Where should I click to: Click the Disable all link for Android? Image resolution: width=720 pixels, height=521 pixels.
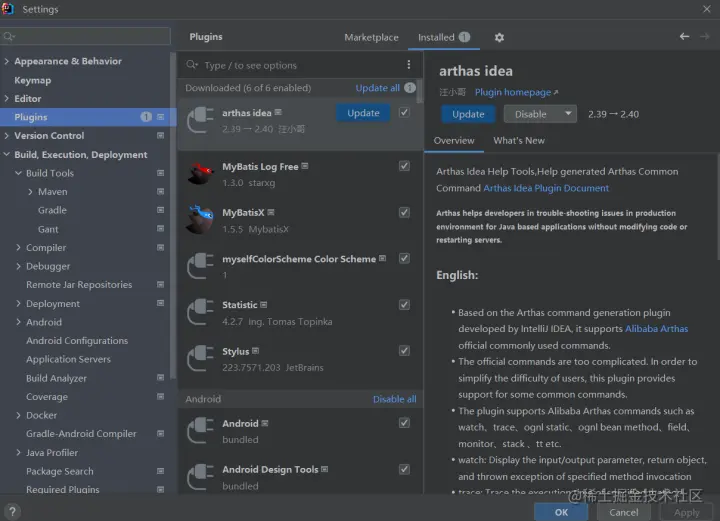394,399
